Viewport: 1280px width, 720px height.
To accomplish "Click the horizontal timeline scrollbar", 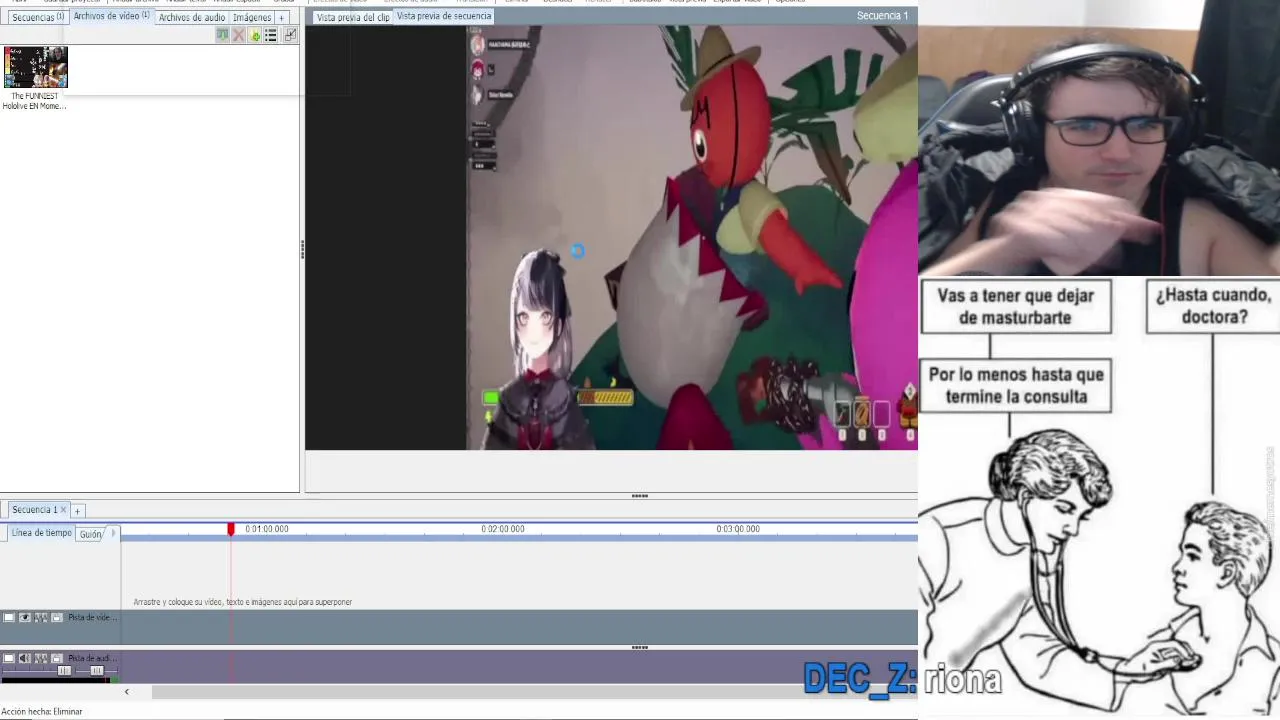I will point(534,692).
